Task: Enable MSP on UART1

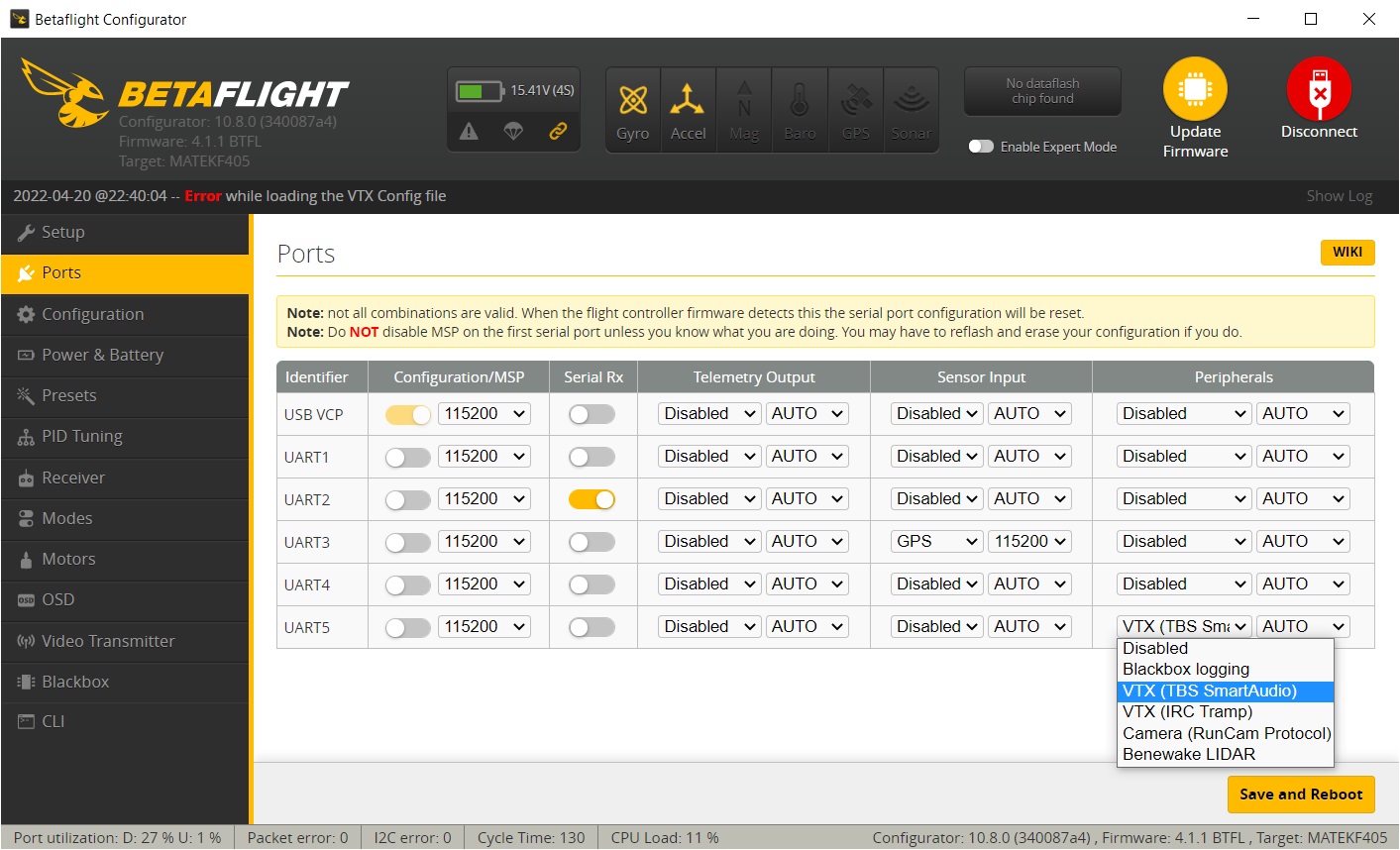Action: point(408,457)
